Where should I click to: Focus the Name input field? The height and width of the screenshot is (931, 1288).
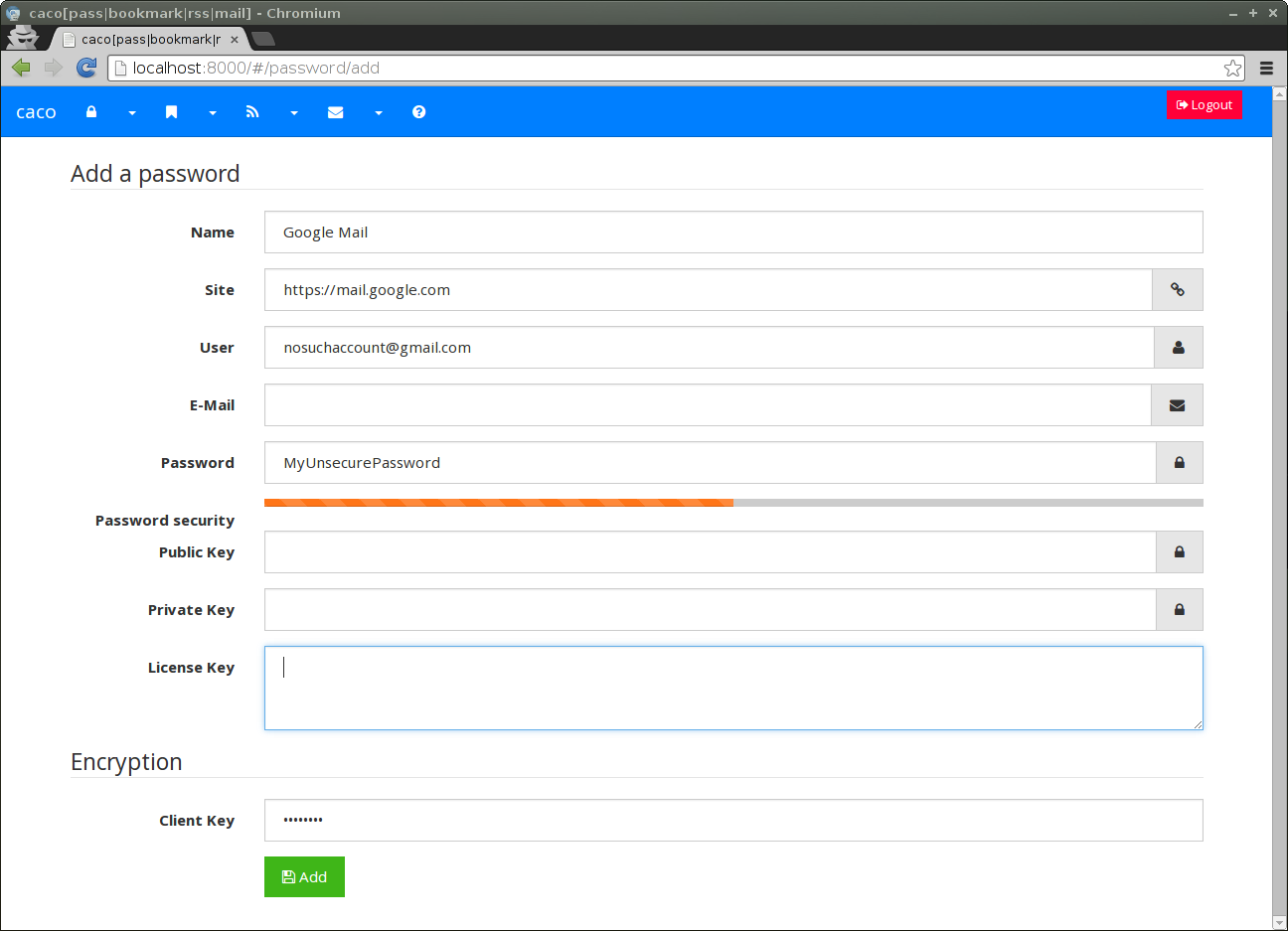click(733, 232)
